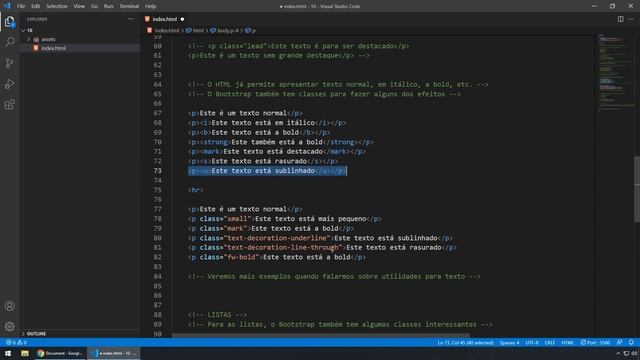Screen dimensions: 640x360
Task: Select the index.html editor tab
Action: [164, 19]
